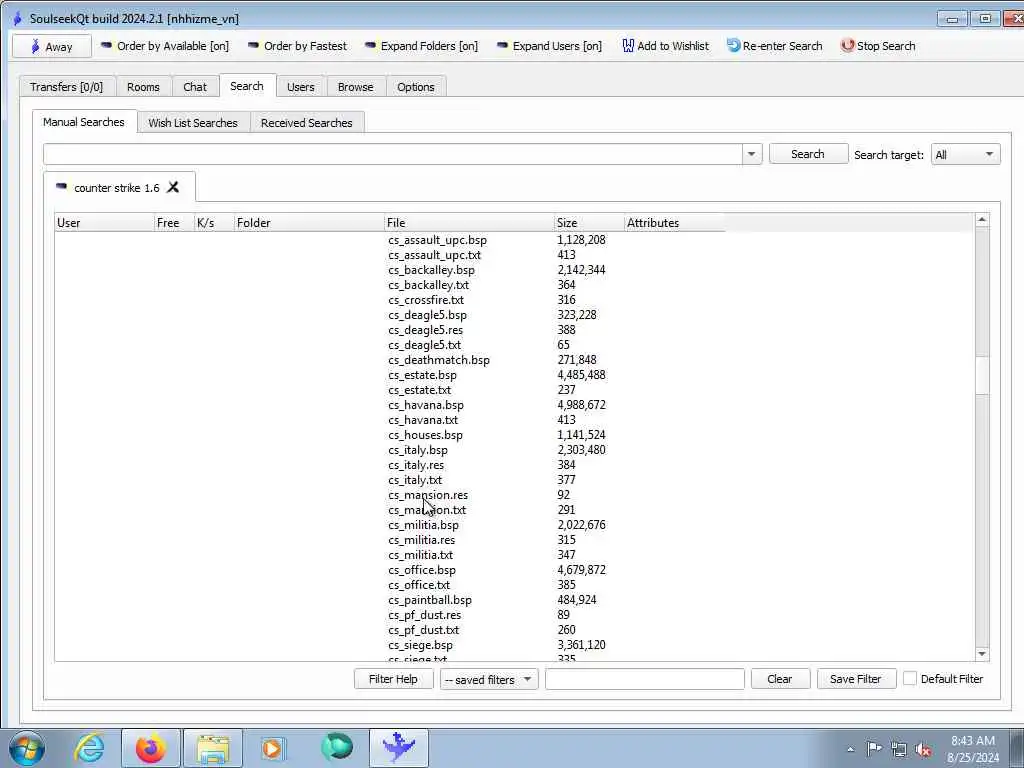Image resolution: width=1024 pixels, height=768 pixels.
Task: Toggle Expand Folders option
Action: point(421,46)
